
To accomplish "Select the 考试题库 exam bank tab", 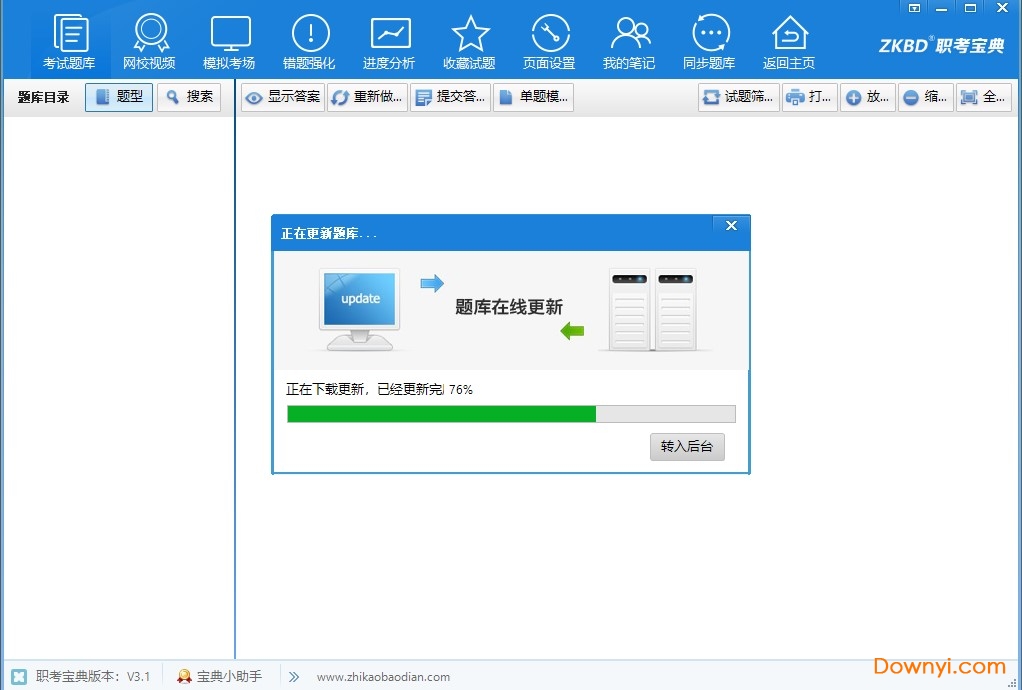I will tap(70, 40).
